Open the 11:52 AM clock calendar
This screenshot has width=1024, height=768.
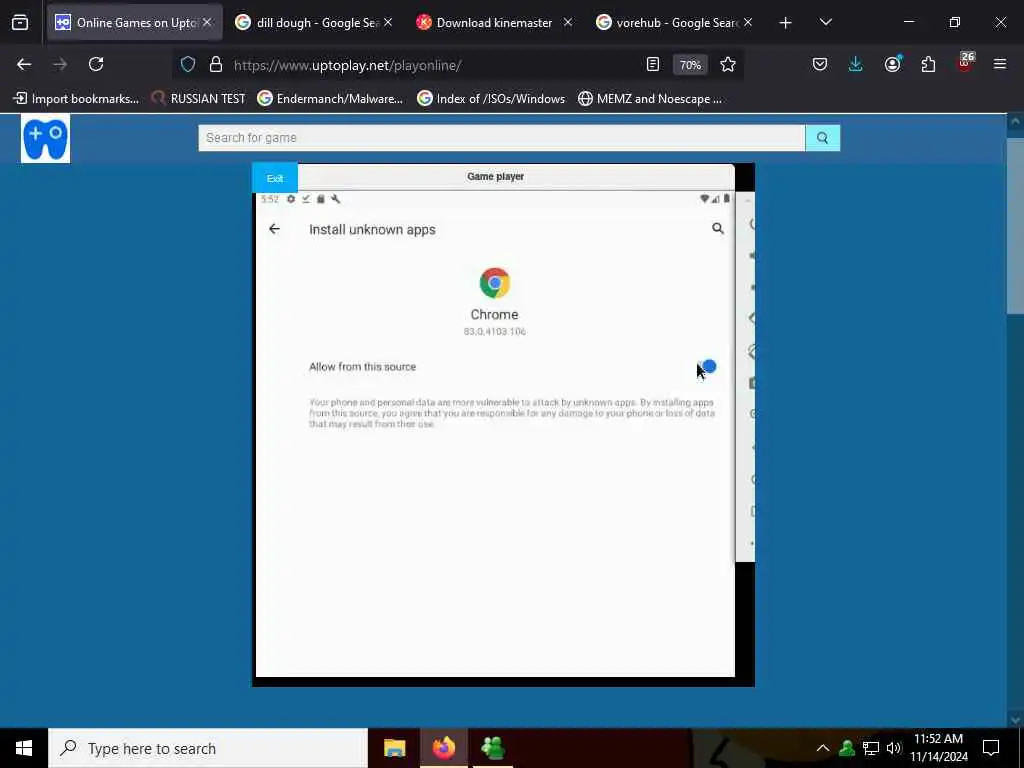pyautogui.click(x=938, y=748)
